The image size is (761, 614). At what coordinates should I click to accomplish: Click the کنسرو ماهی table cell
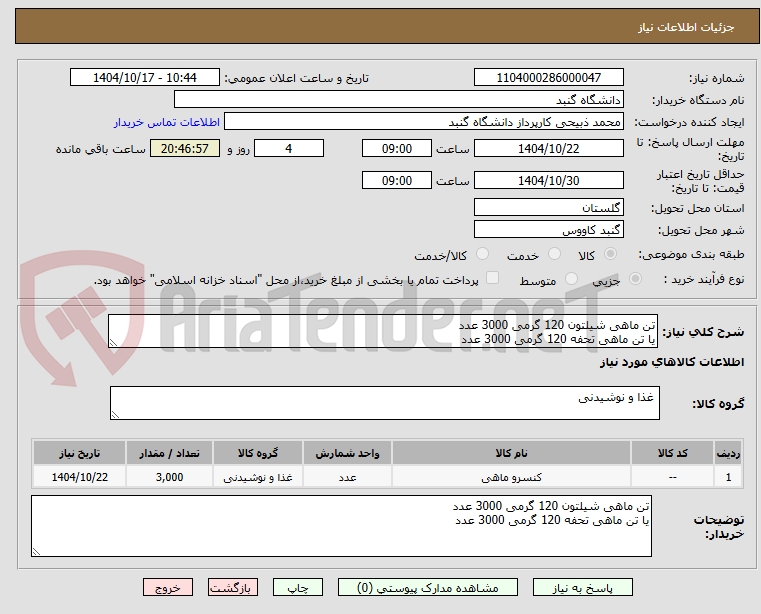click(511, 477)
